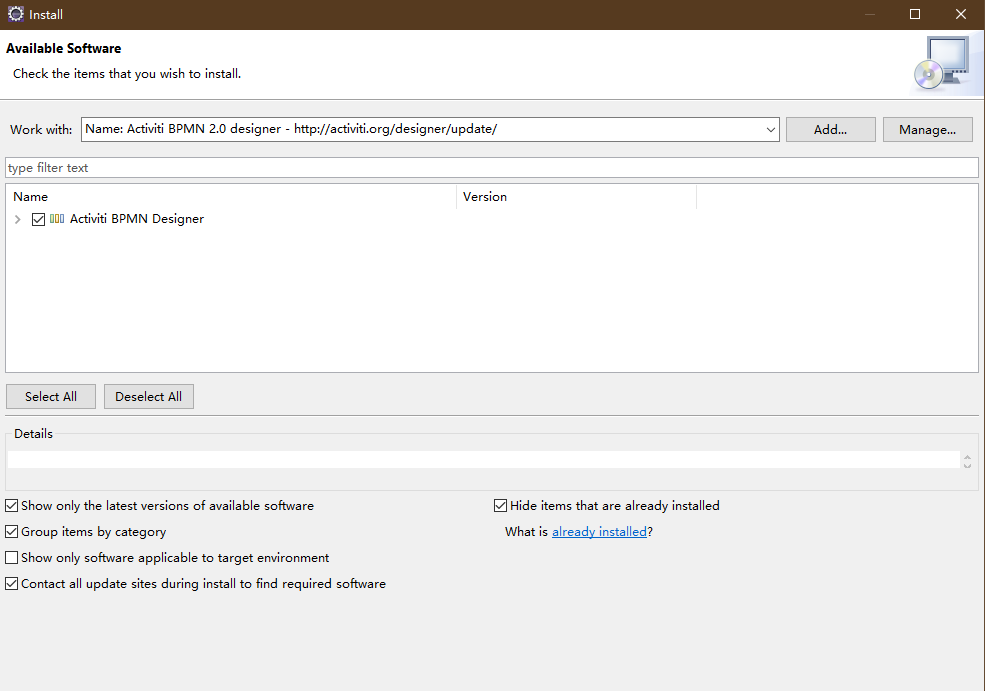Click Deselect All button
985x691 pixels.
[x=149, y=396]
